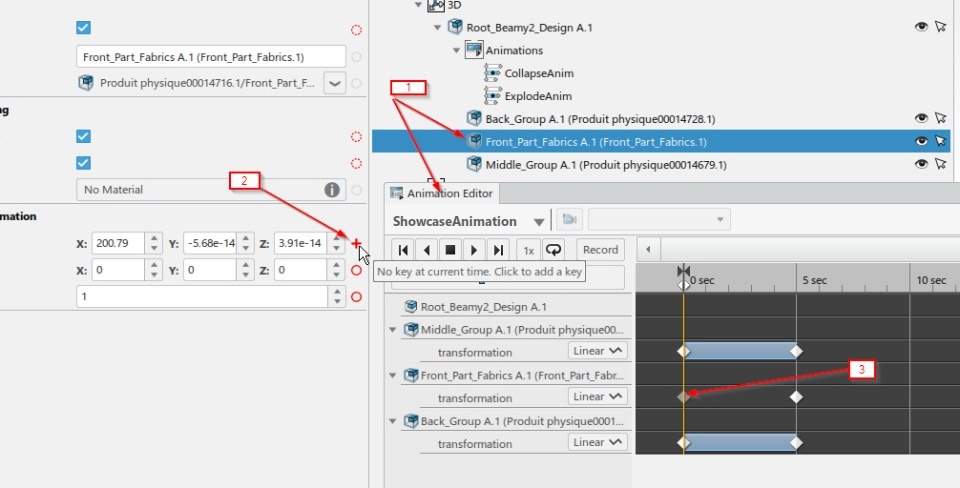
Task: Increase X translation with stepper up
Action: pyautogui.click(x=154, y=239)
